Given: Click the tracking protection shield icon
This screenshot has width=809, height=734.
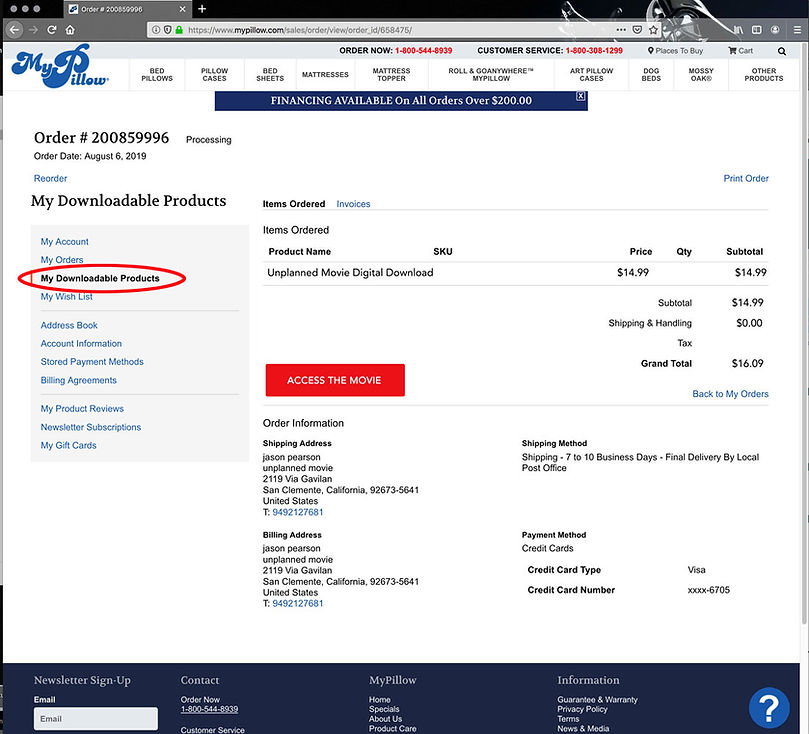Looking at the screenshot, I should [x=167, y=30].
